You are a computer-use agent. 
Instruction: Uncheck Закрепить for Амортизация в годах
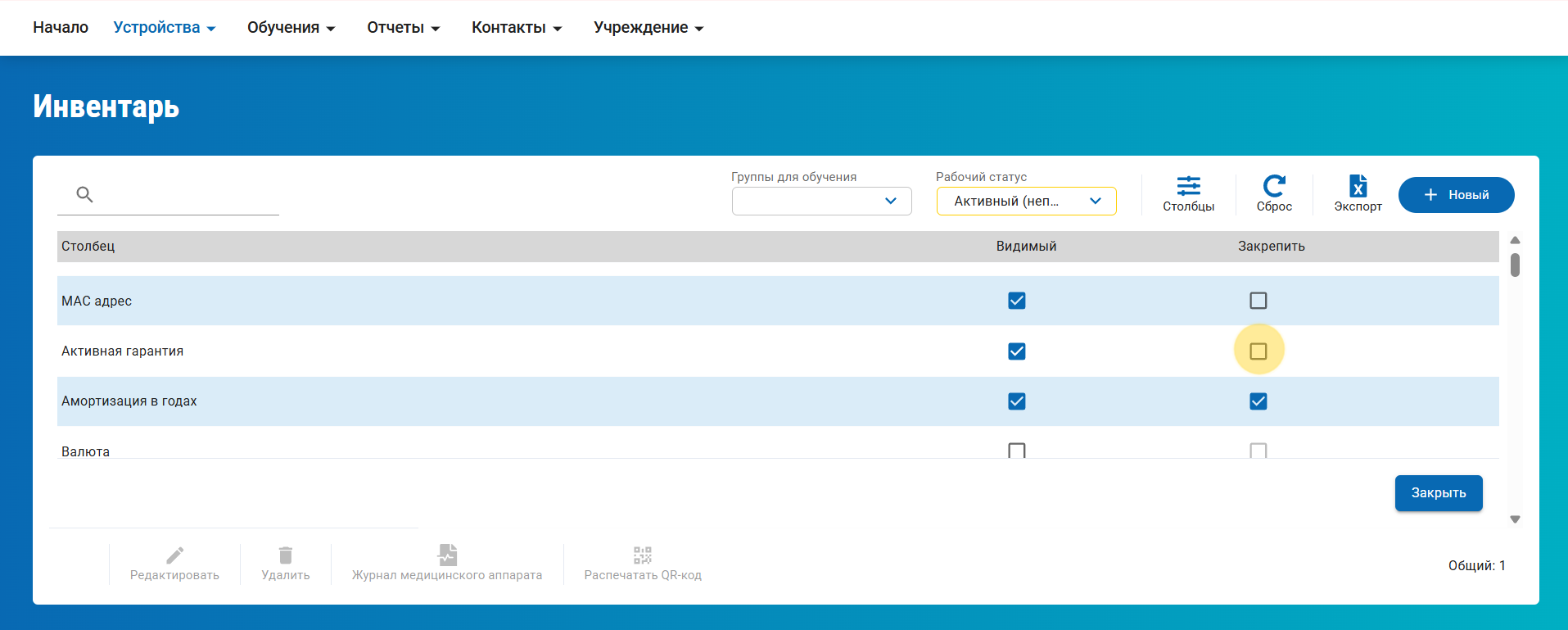pos(1258,401)
